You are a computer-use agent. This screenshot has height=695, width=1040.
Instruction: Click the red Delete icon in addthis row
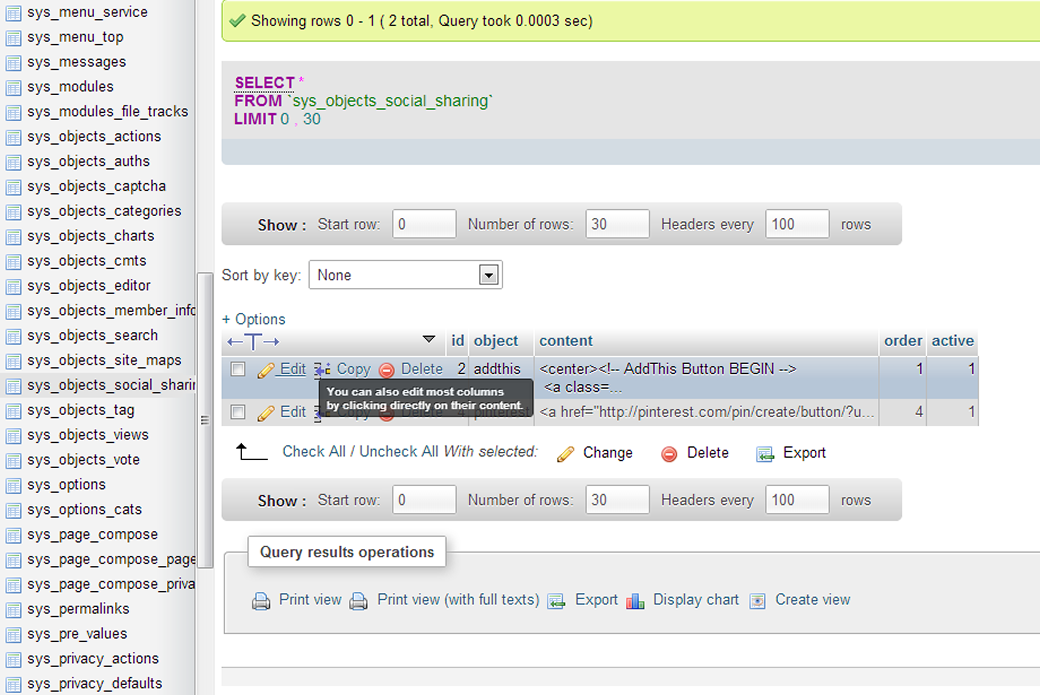(x=387, y=370)
